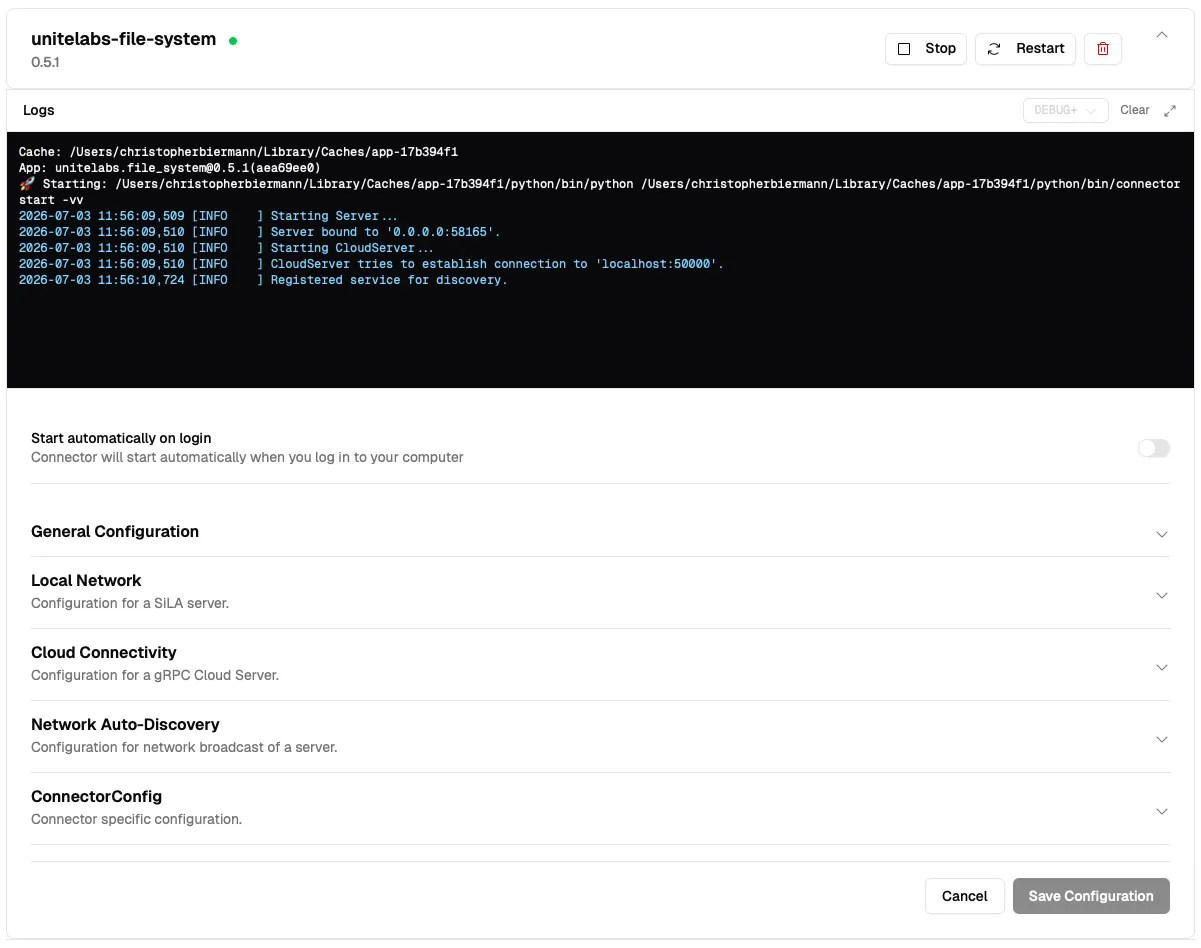
Task: Stop the unitelabs-file-system connector
Action: (926, 48)
